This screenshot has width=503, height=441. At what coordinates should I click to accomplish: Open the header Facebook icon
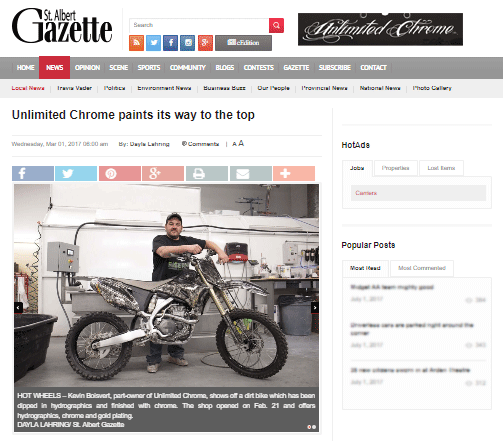[x=170, y=43]
